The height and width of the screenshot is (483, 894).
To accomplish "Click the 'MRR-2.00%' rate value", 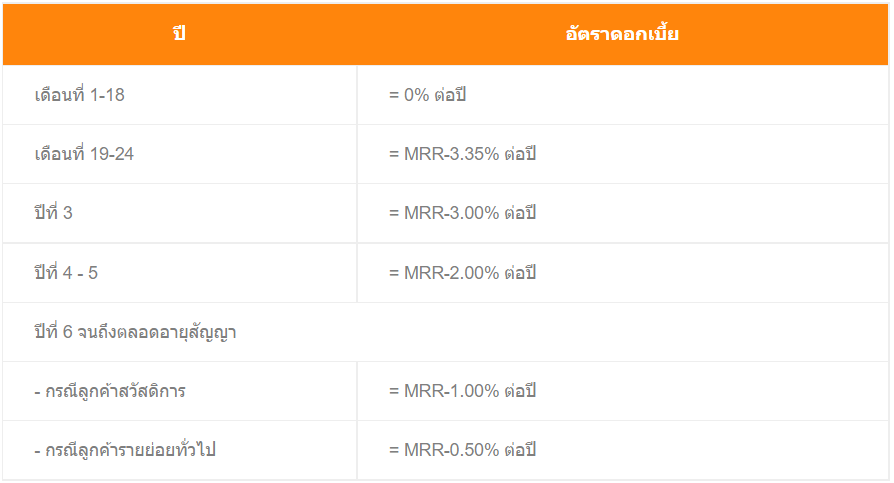I will click(x=451, y=272).
